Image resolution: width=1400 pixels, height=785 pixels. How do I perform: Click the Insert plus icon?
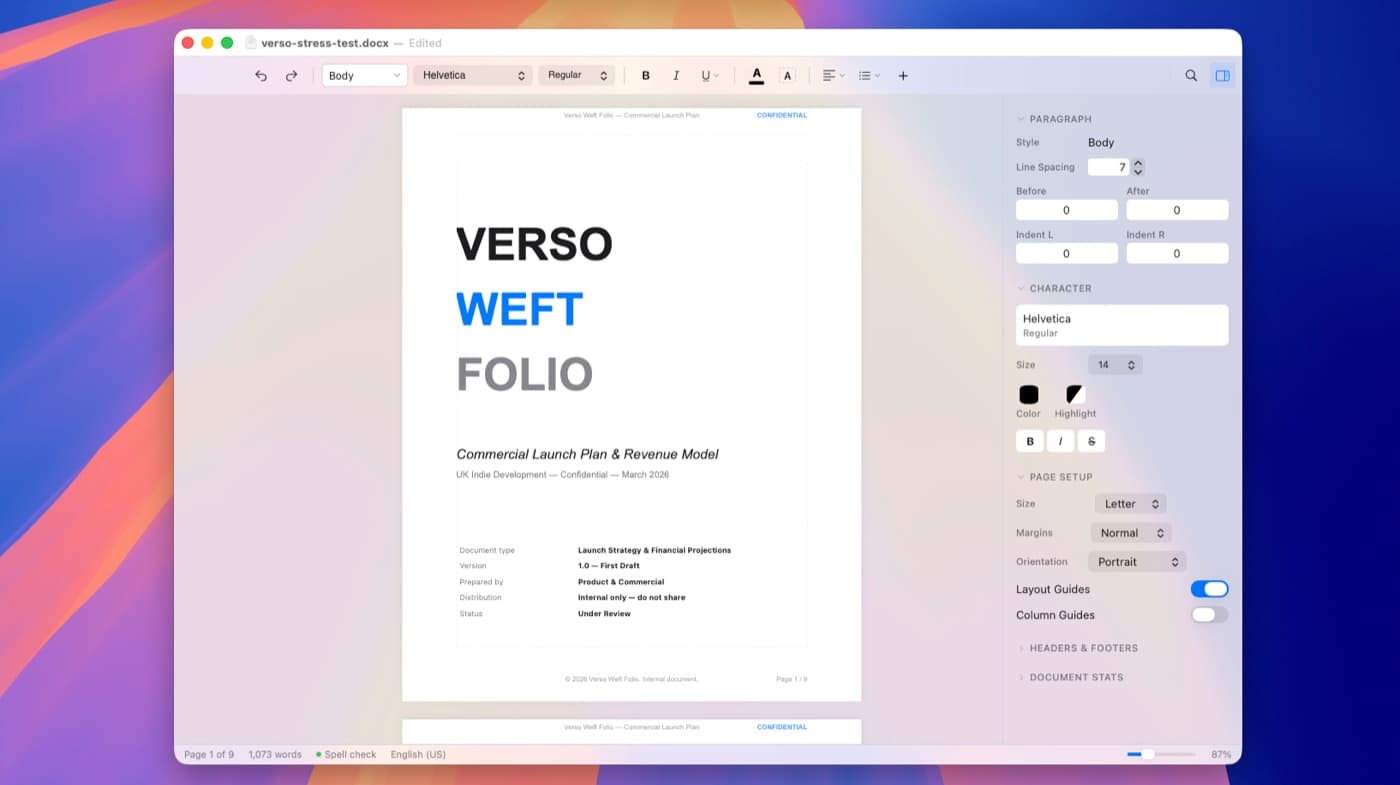pyautogui.click(x=902, y=75)
